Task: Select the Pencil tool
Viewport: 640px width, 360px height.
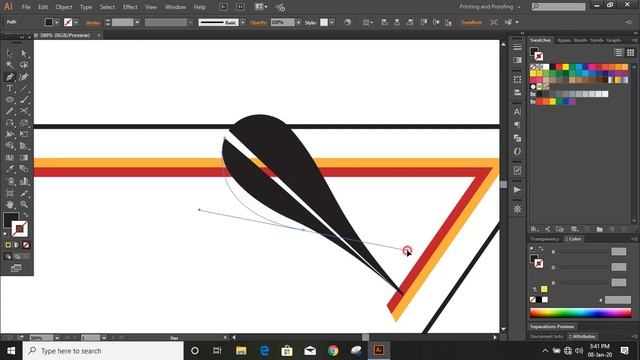Action: click(10, 111)
